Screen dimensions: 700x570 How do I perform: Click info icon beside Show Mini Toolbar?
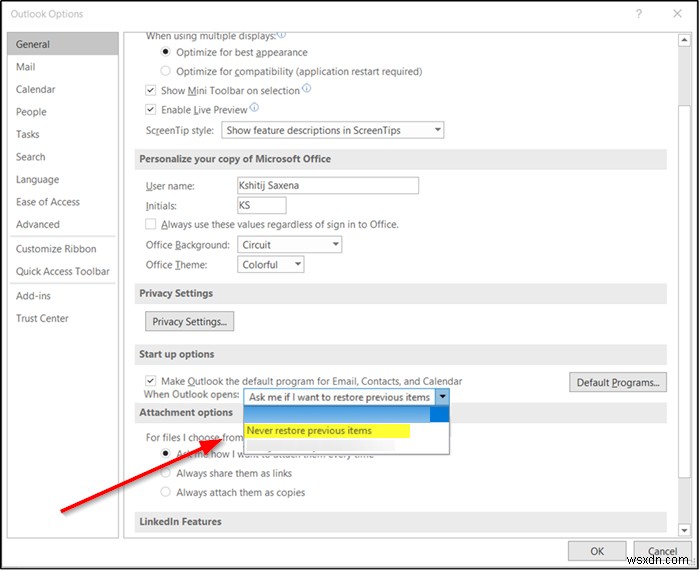point(306,88)
